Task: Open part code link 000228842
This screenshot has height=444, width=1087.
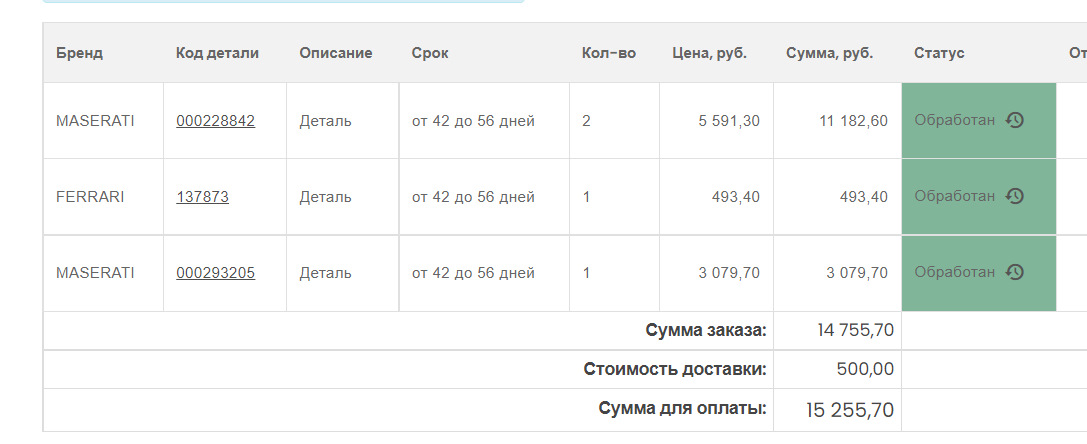Action: 215,121
